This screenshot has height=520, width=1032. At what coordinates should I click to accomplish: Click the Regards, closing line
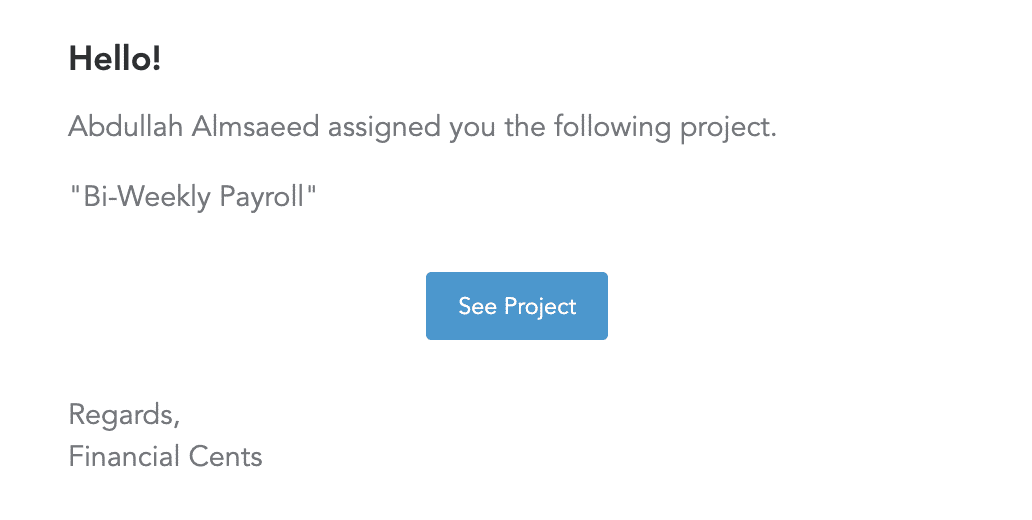pyautogui.click(x=124, y=416)
